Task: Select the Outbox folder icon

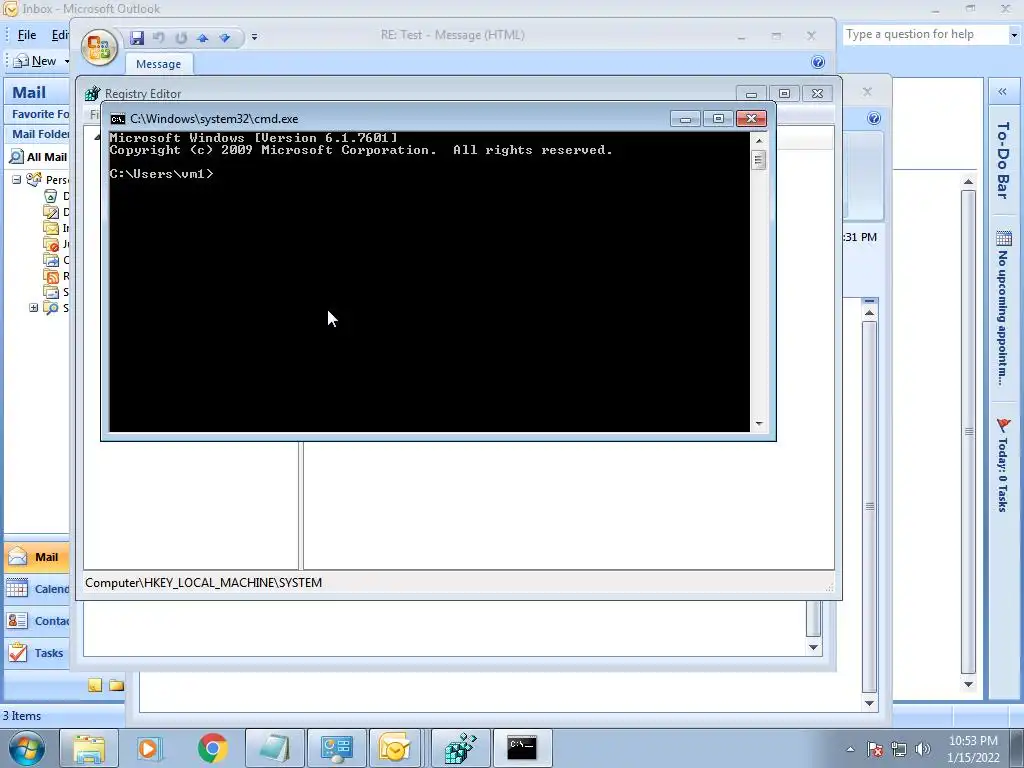Action: click(51, 260)
